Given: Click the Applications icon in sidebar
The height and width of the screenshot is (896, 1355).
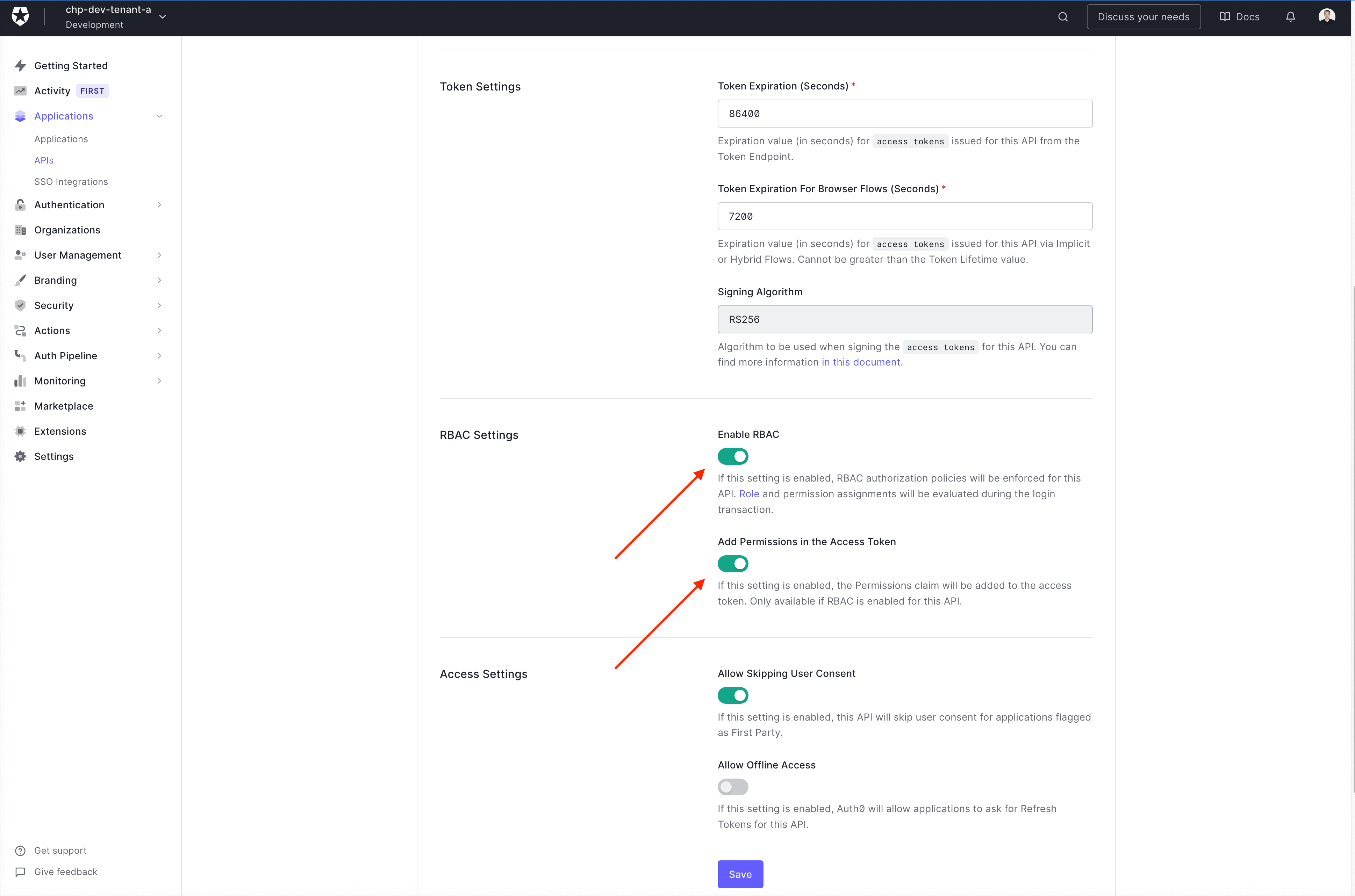Looking at the screenshot, I should tap(20, 115).
